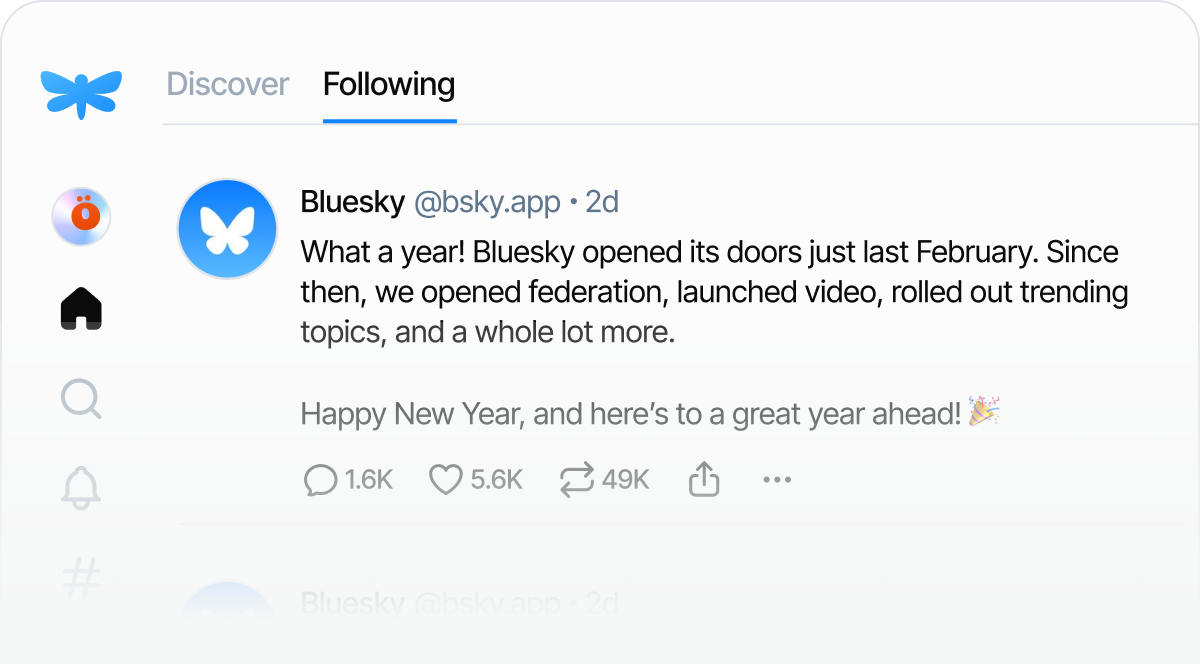
Task: Click the Bluesky account display name
Action: coord(352,202)
